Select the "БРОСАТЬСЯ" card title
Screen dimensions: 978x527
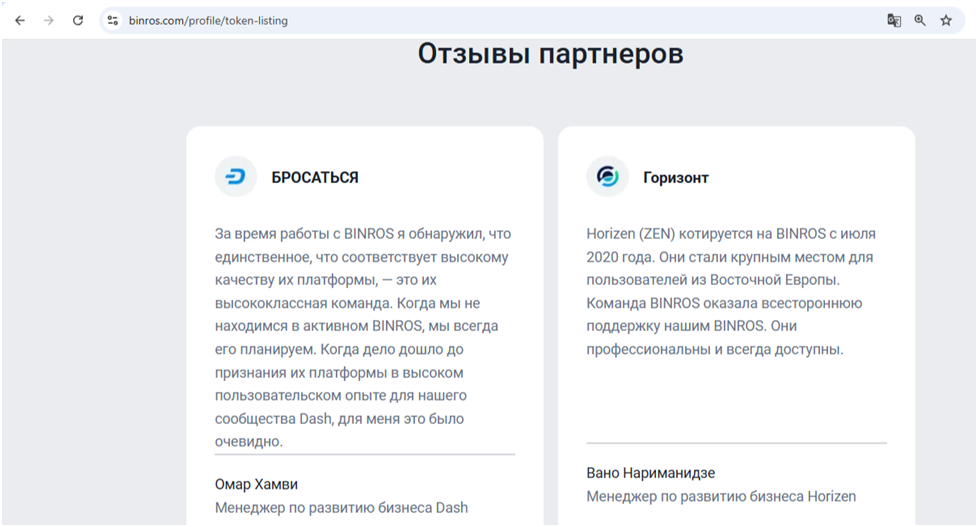pyautogui.click(x=315, y=178)
